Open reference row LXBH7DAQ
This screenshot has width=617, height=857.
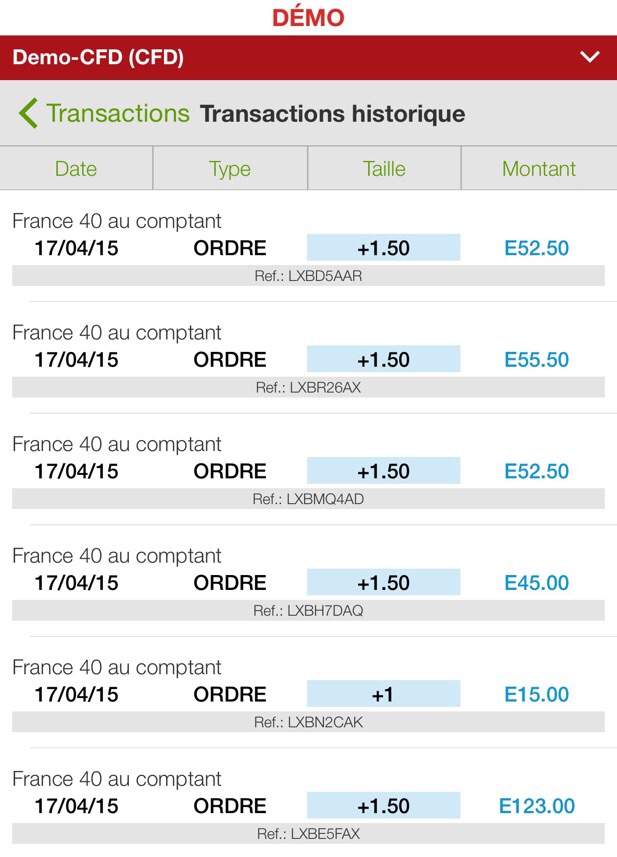[308, 610]
